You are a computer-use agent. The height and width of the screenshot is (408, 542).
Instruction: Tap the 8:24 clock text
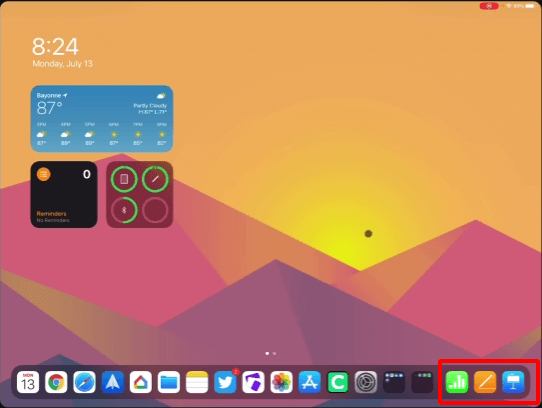(55, 47)
